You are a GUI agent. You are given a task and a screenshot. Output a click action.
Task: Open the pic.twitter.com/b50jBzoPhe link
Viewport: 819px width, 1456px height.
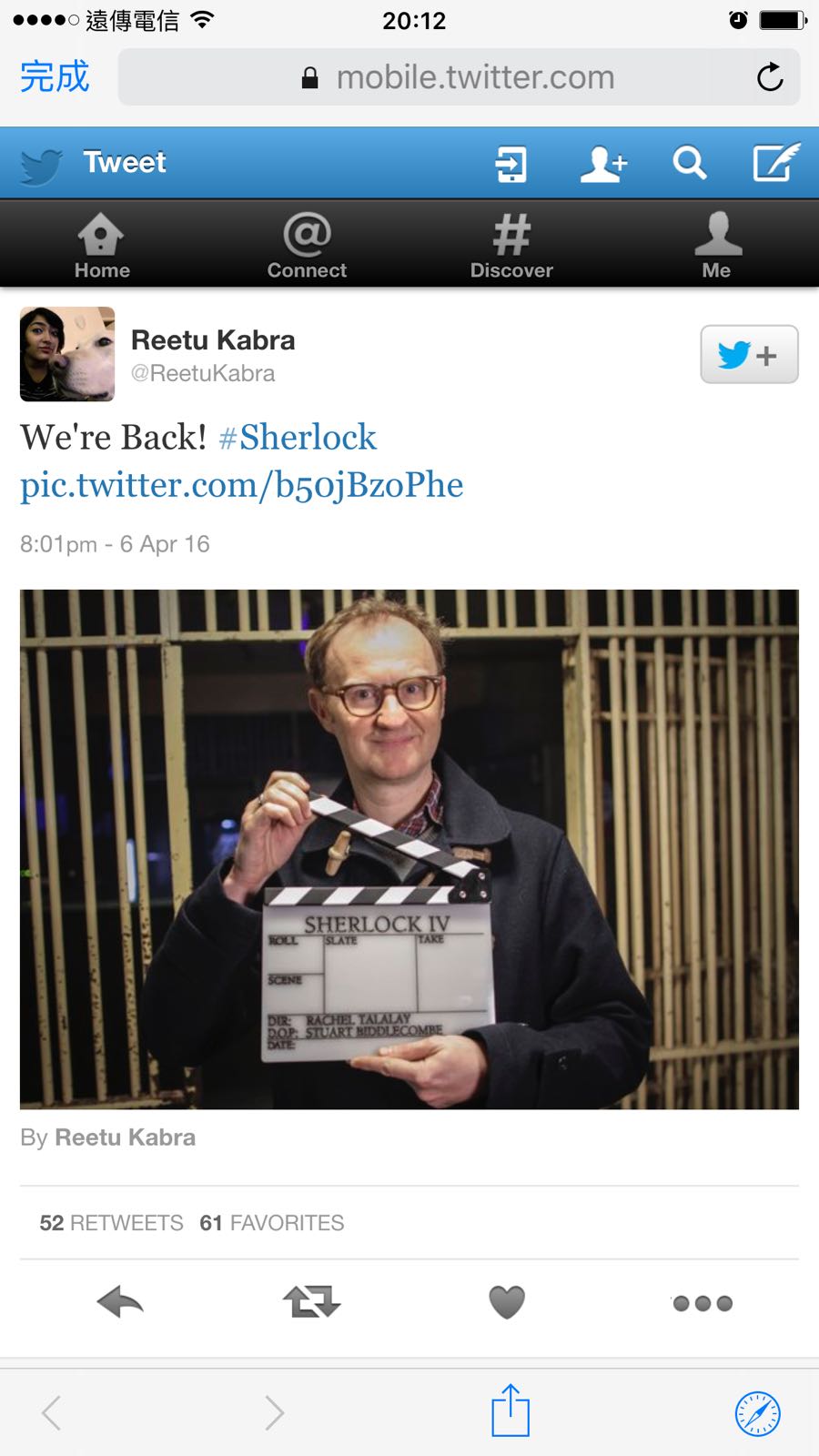[x=242, y=486]
